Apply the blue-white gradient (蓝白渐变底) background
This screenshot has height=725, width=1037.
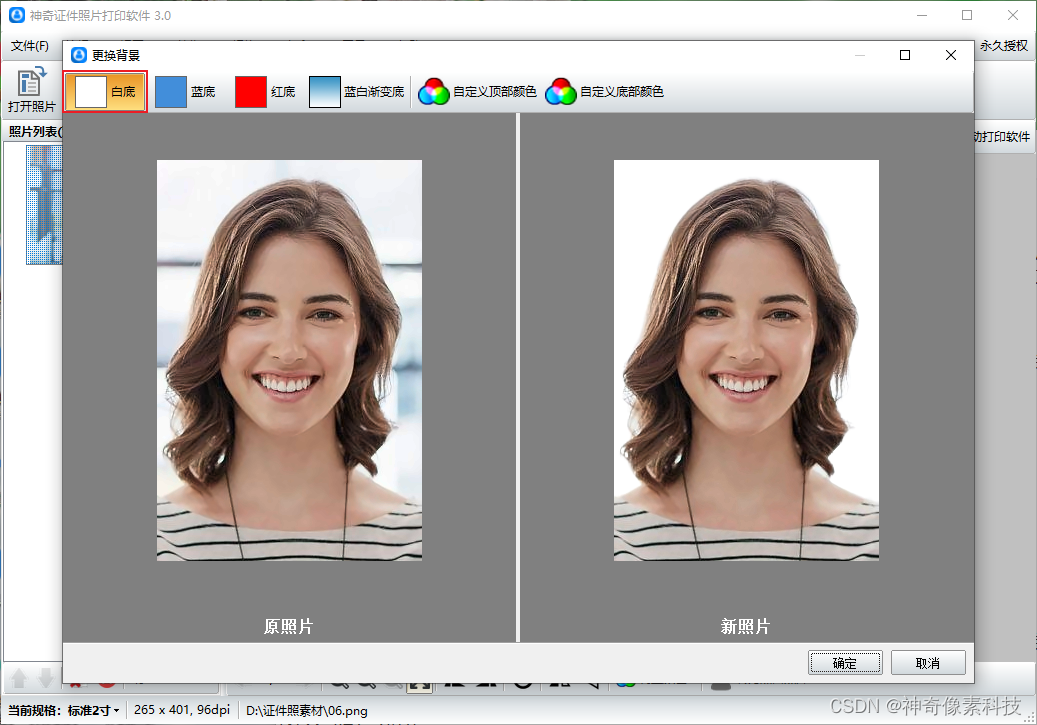pos(357,91)
